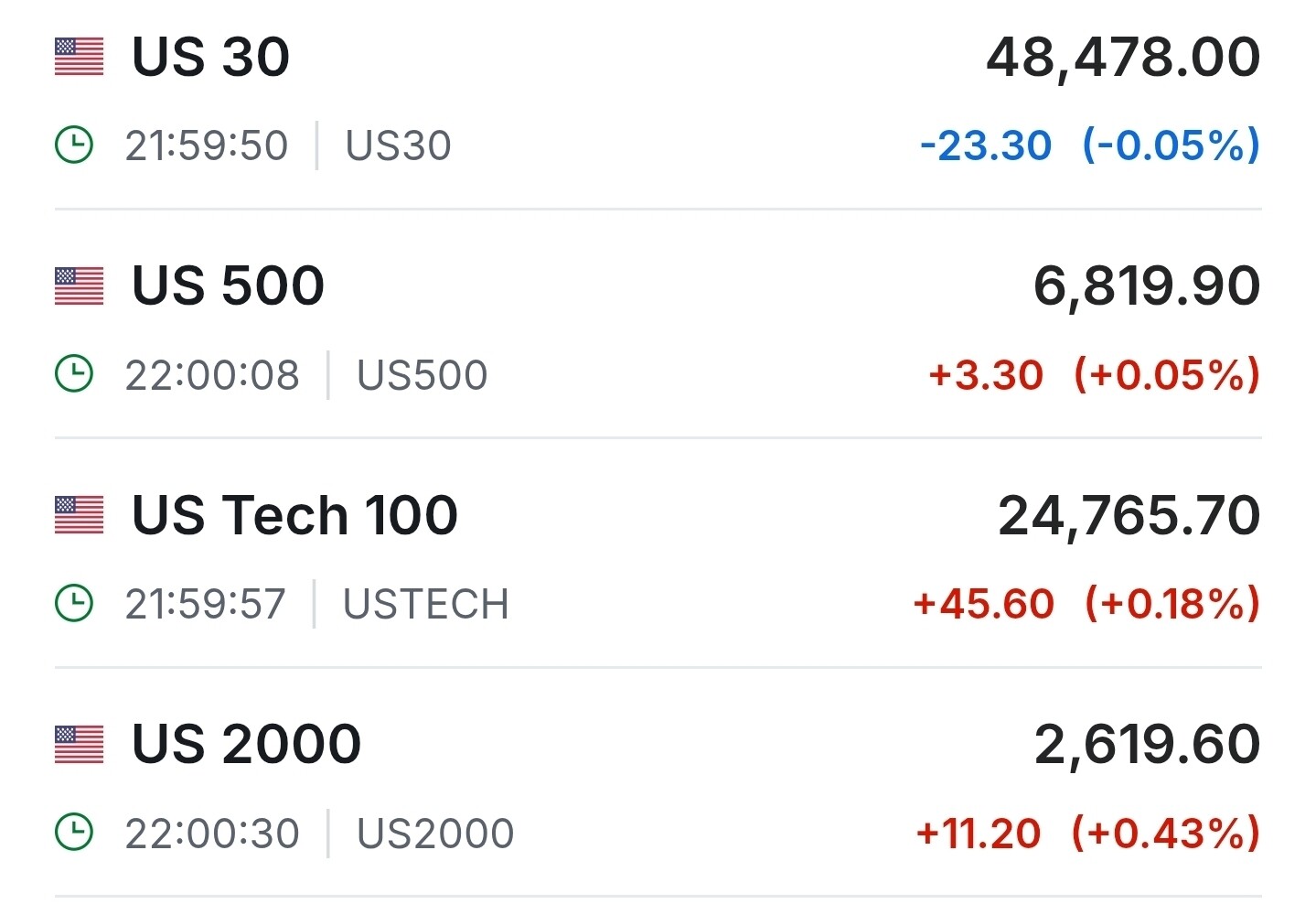Click the flag icon beside US 2000
The height and width of the screenshot is (904, 1316).
[79, 744]
